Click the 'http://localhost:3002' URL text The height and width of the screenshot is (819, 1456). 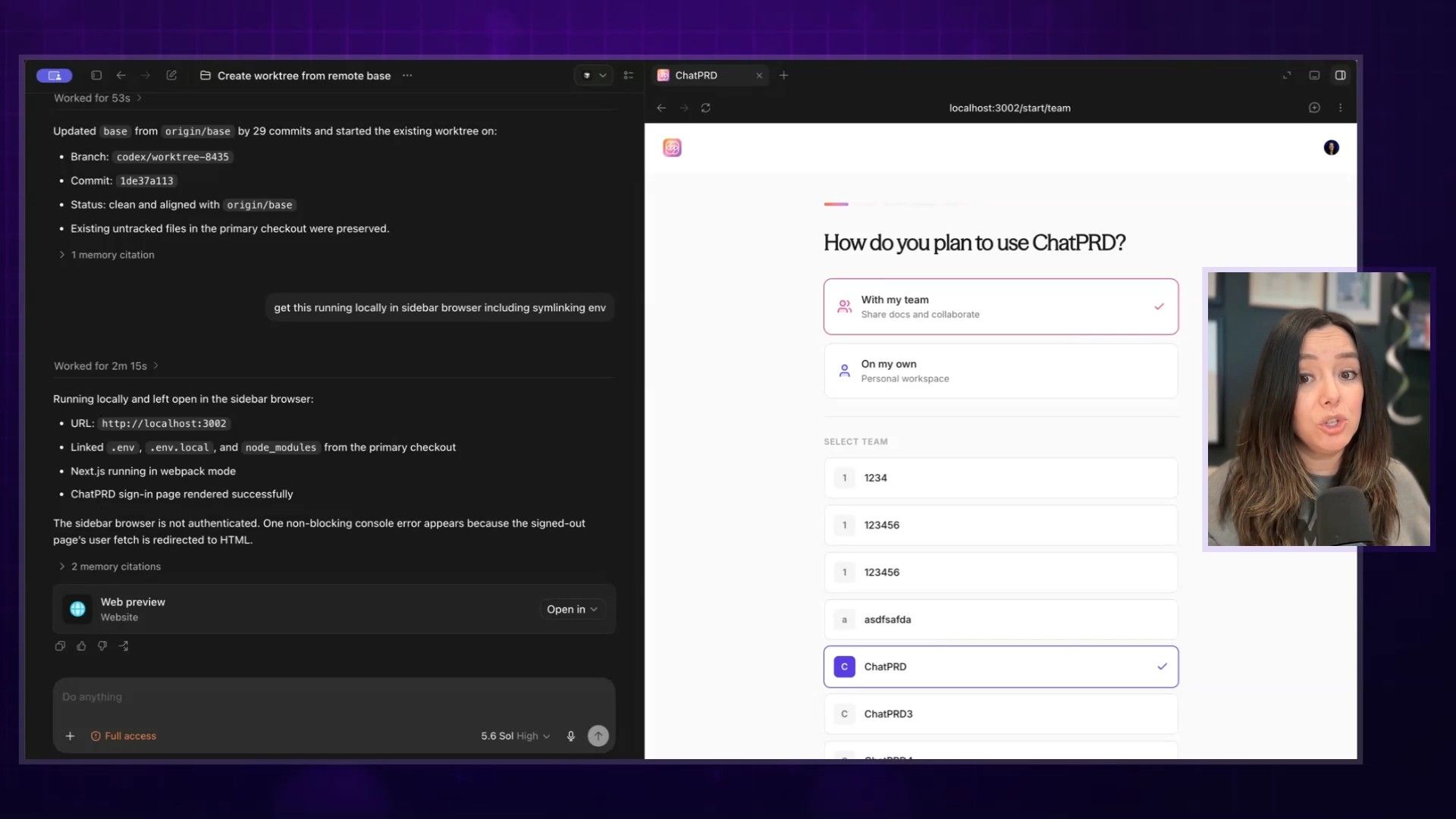click(x=164, y=424)
